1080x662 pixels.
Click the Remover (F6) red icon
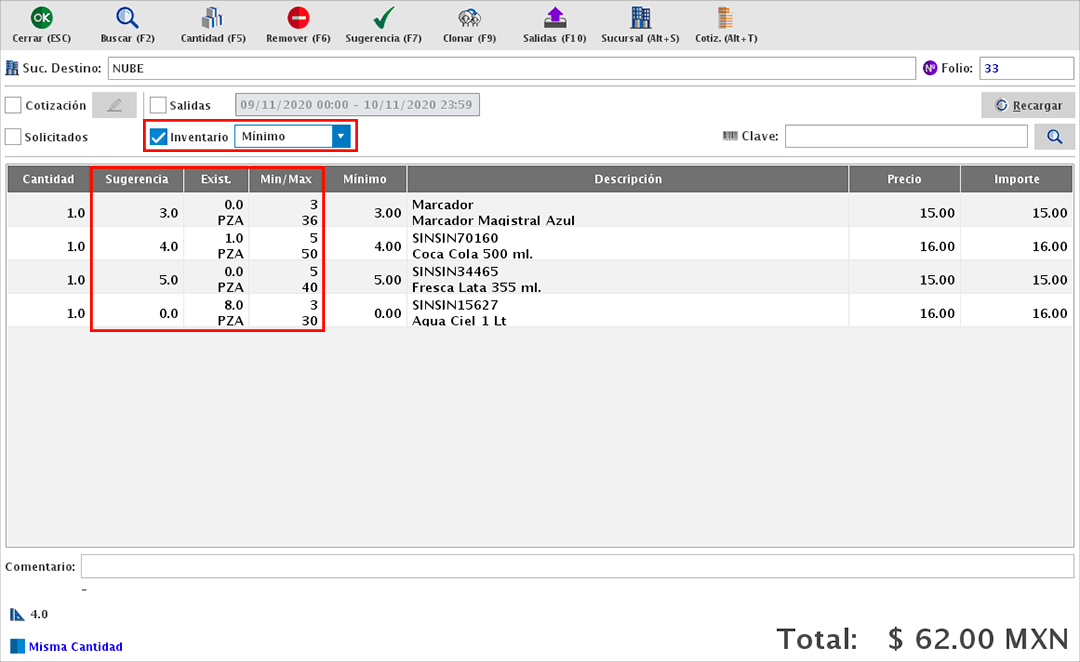tap(298, 18)
